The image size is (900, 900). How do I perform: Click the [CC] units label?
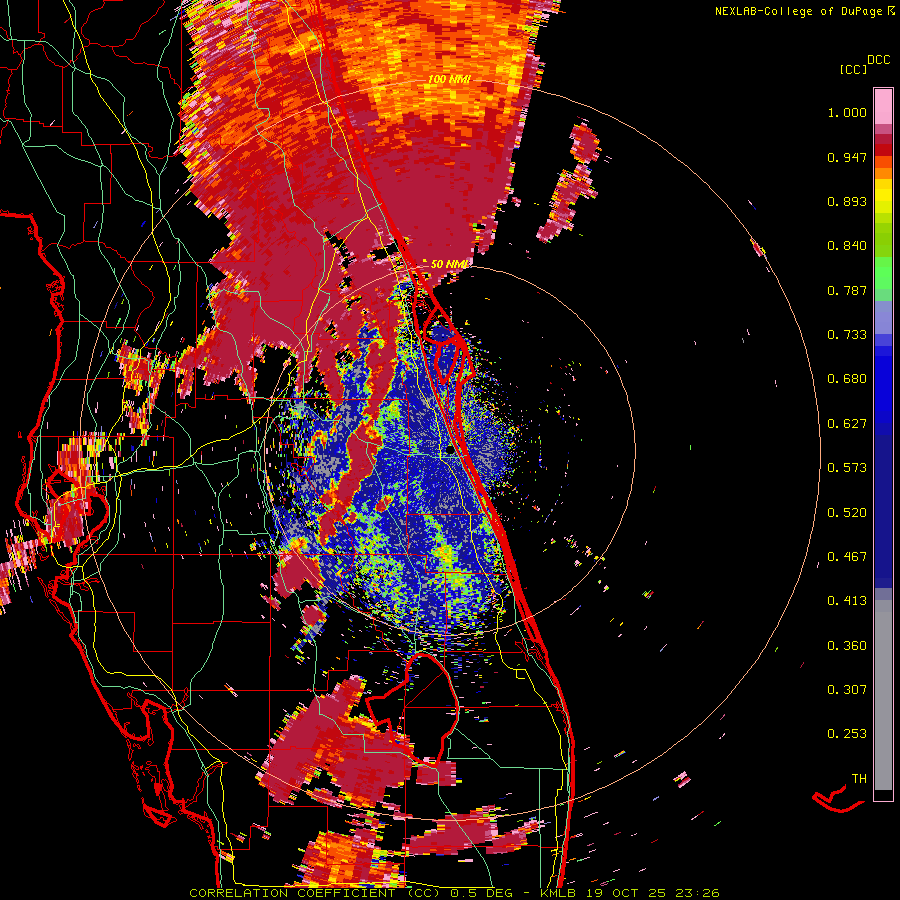(853, 69)
